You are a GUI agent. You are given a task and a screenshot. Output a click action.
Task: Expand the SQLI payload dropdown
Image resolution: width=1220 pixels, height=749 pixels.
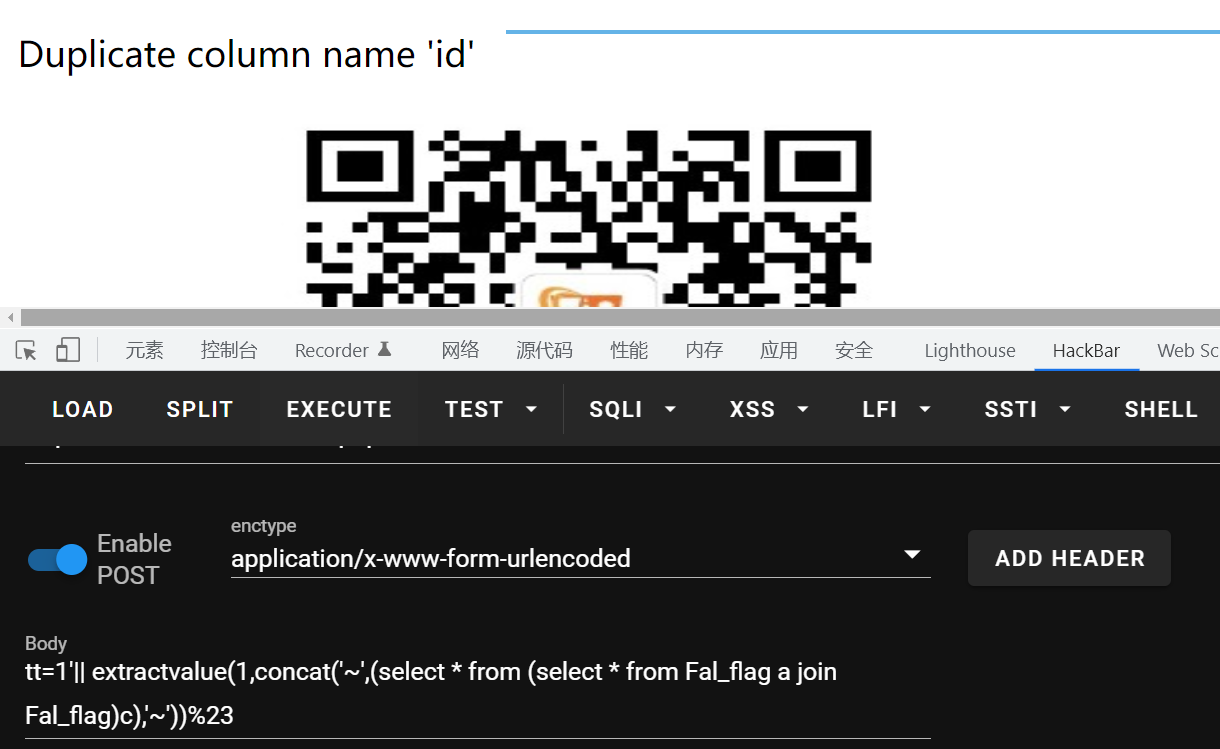[x=632, y=409]
